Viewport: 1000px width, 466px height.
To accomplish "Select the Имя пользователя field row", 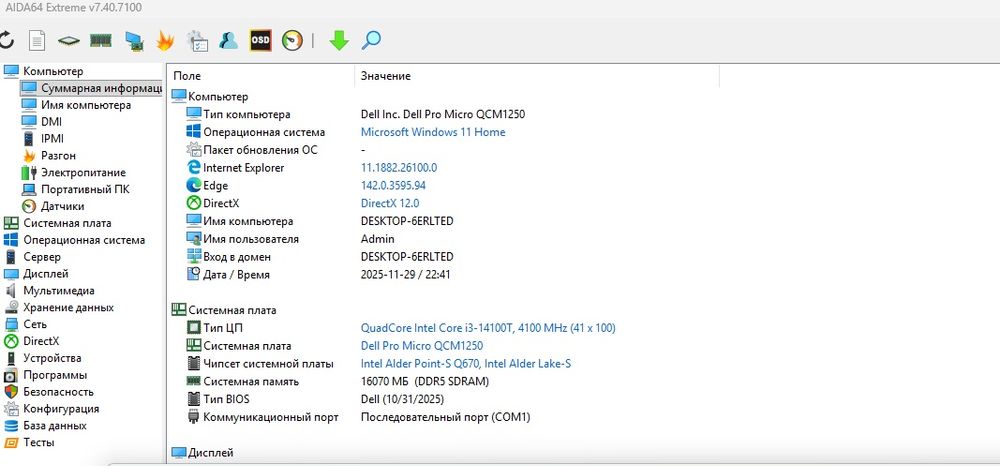I will (x=251, y=239).
